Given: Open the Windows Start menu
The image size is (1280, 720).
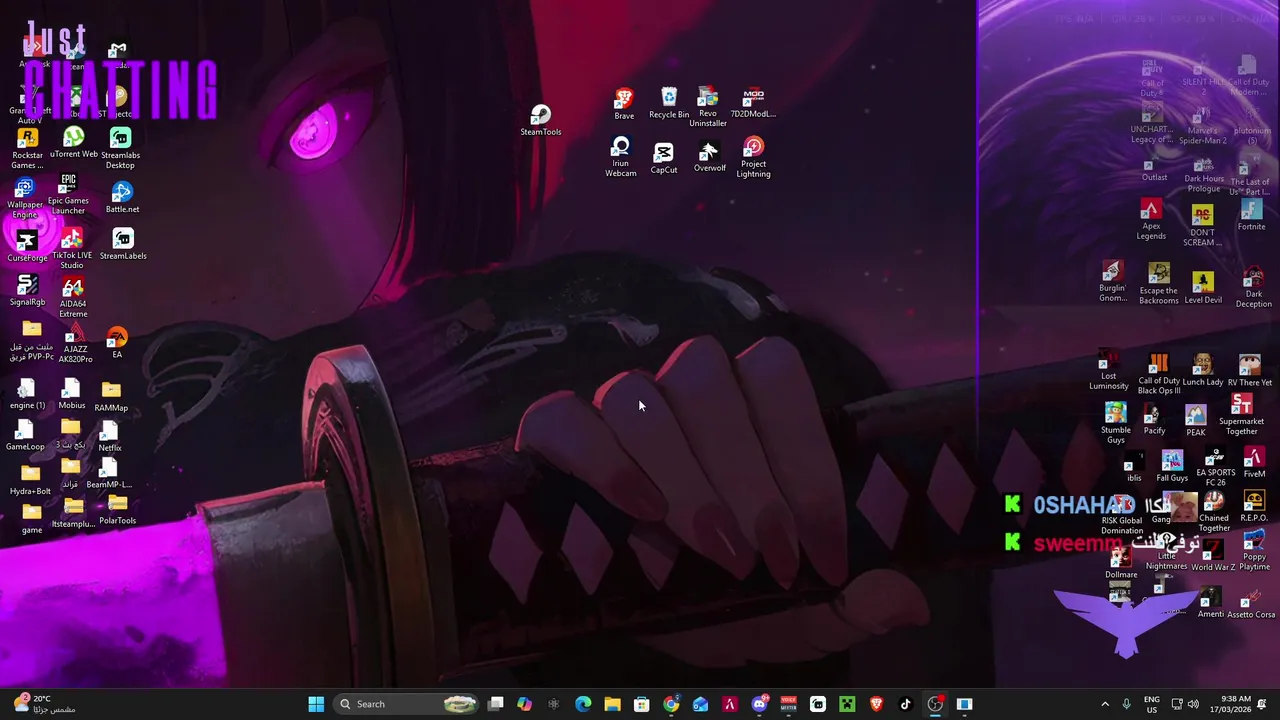Looking at the screenshot, I should click(316, 704).
